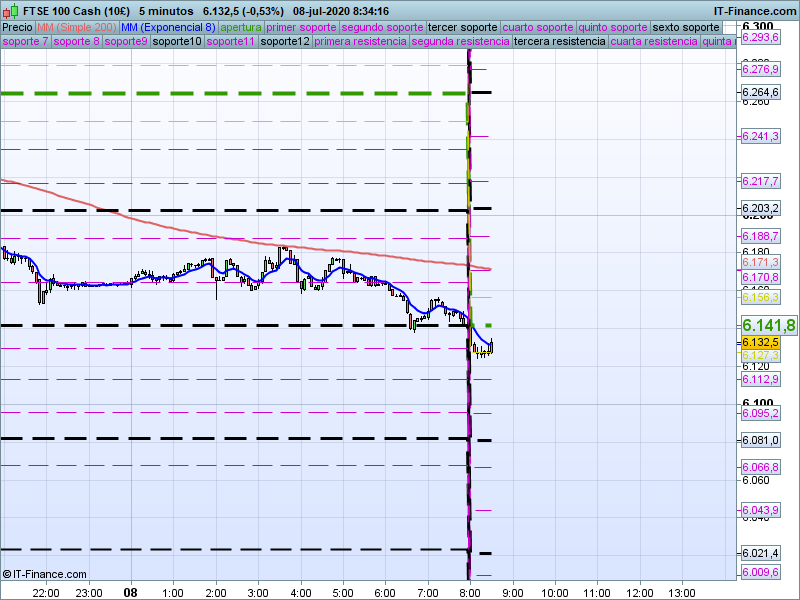800x600 pixels.
Task: Click the soporte10 legend label
Action: click(178, 42)
